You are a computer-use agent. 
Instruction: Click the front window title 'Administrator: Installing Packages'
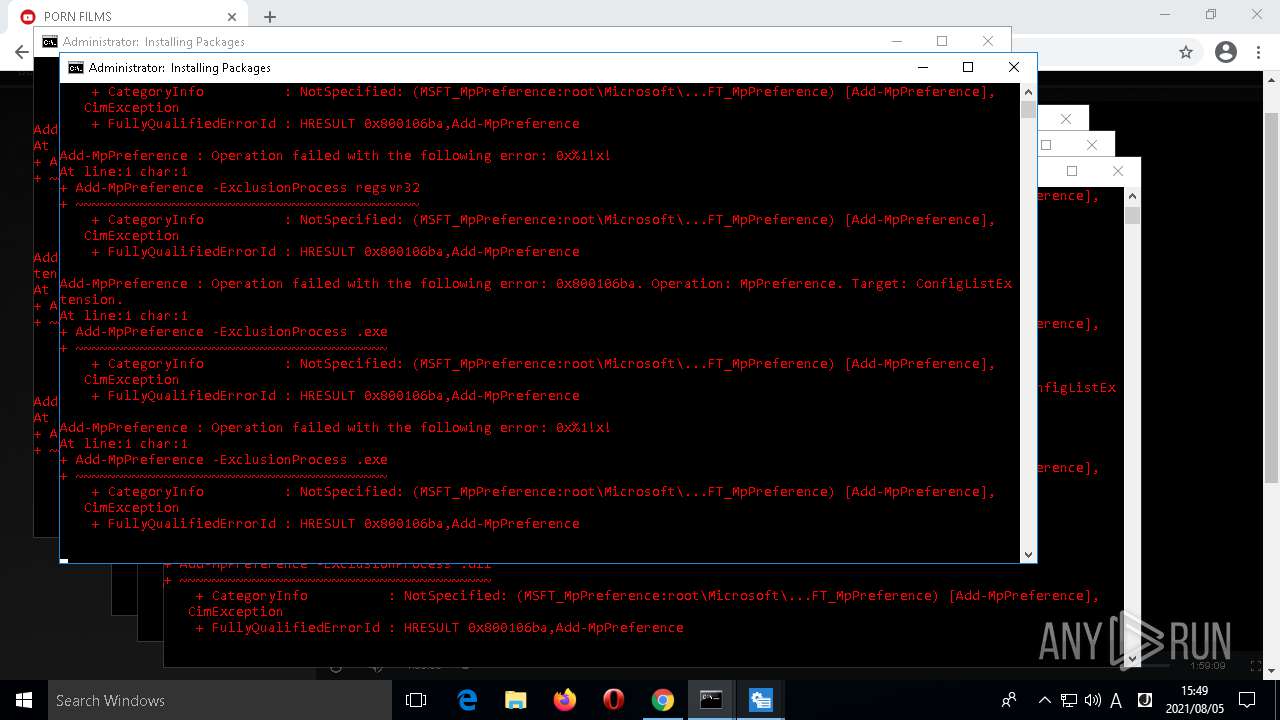point(180,68)
